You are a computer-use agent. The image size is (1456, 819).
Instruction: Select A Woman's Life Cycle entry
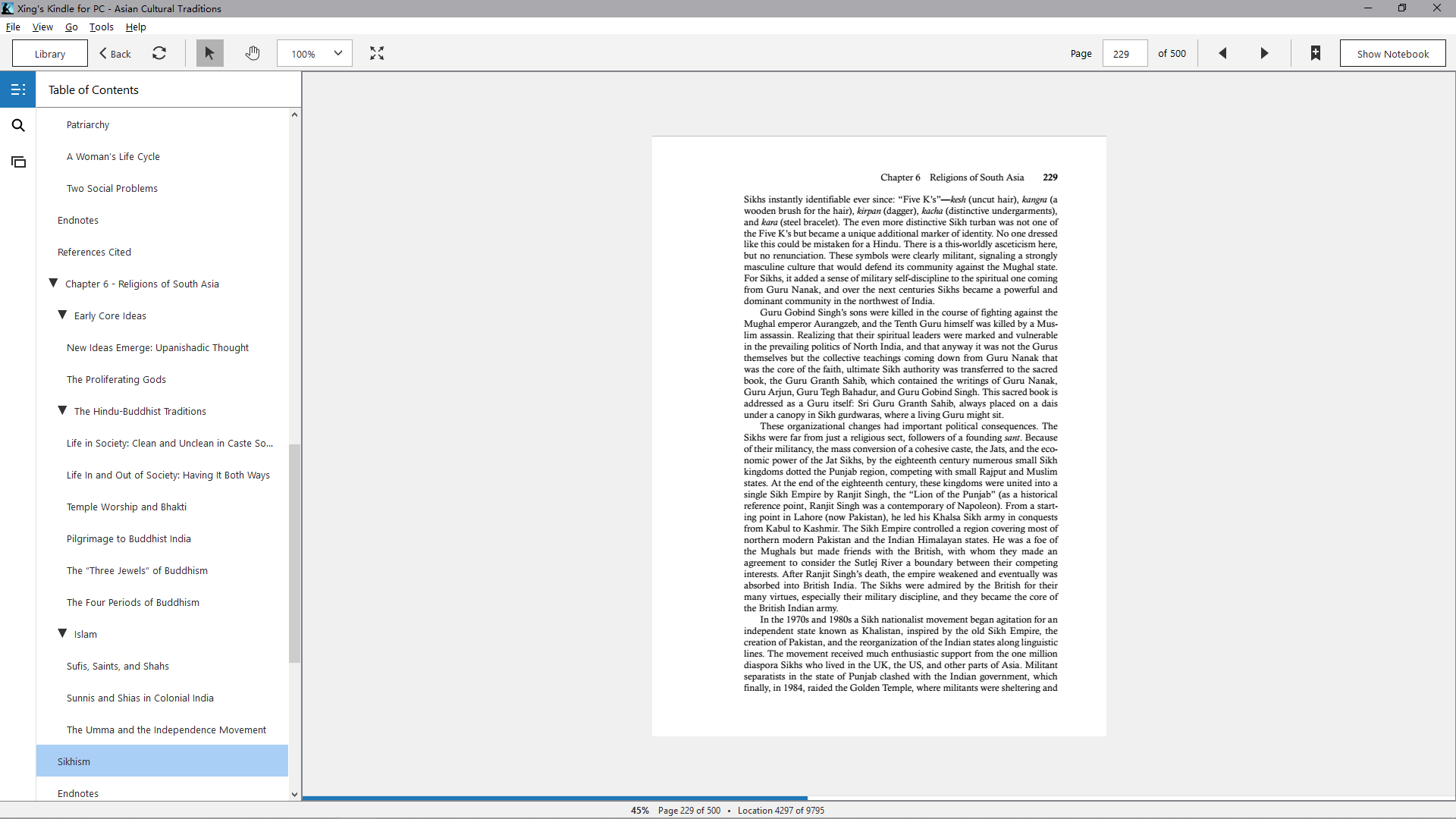(113, 156)
